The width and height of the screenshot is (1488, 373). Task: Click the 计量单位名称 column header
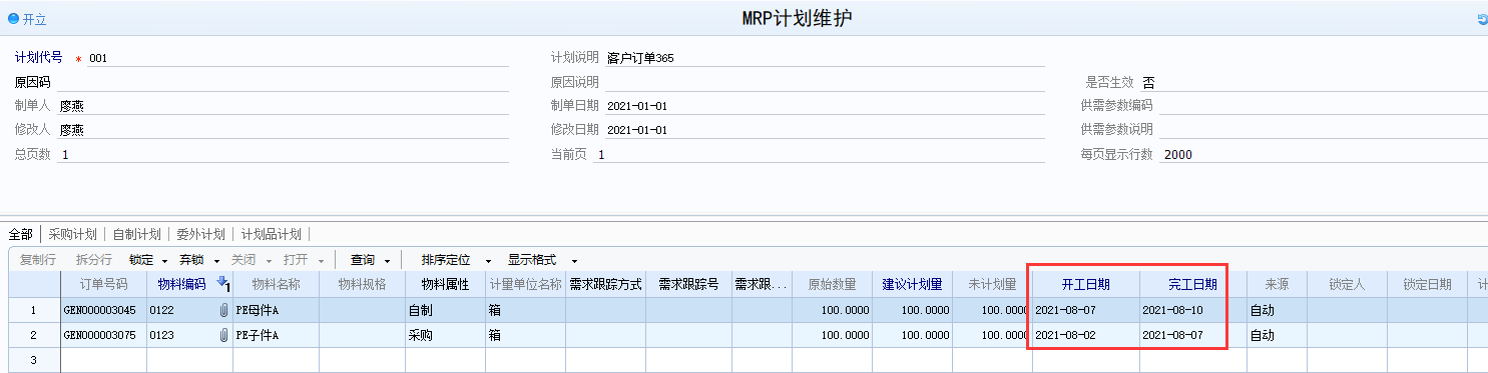[525, 284]
